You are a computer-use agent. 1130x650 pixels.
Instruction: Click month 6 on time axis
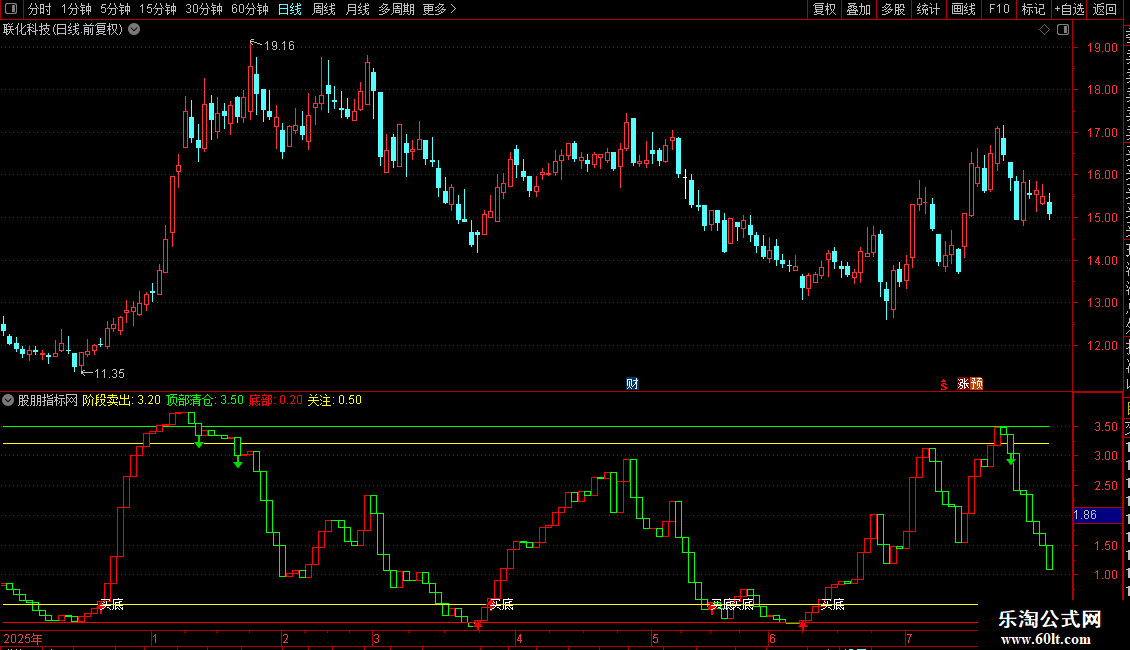[772, 638]
